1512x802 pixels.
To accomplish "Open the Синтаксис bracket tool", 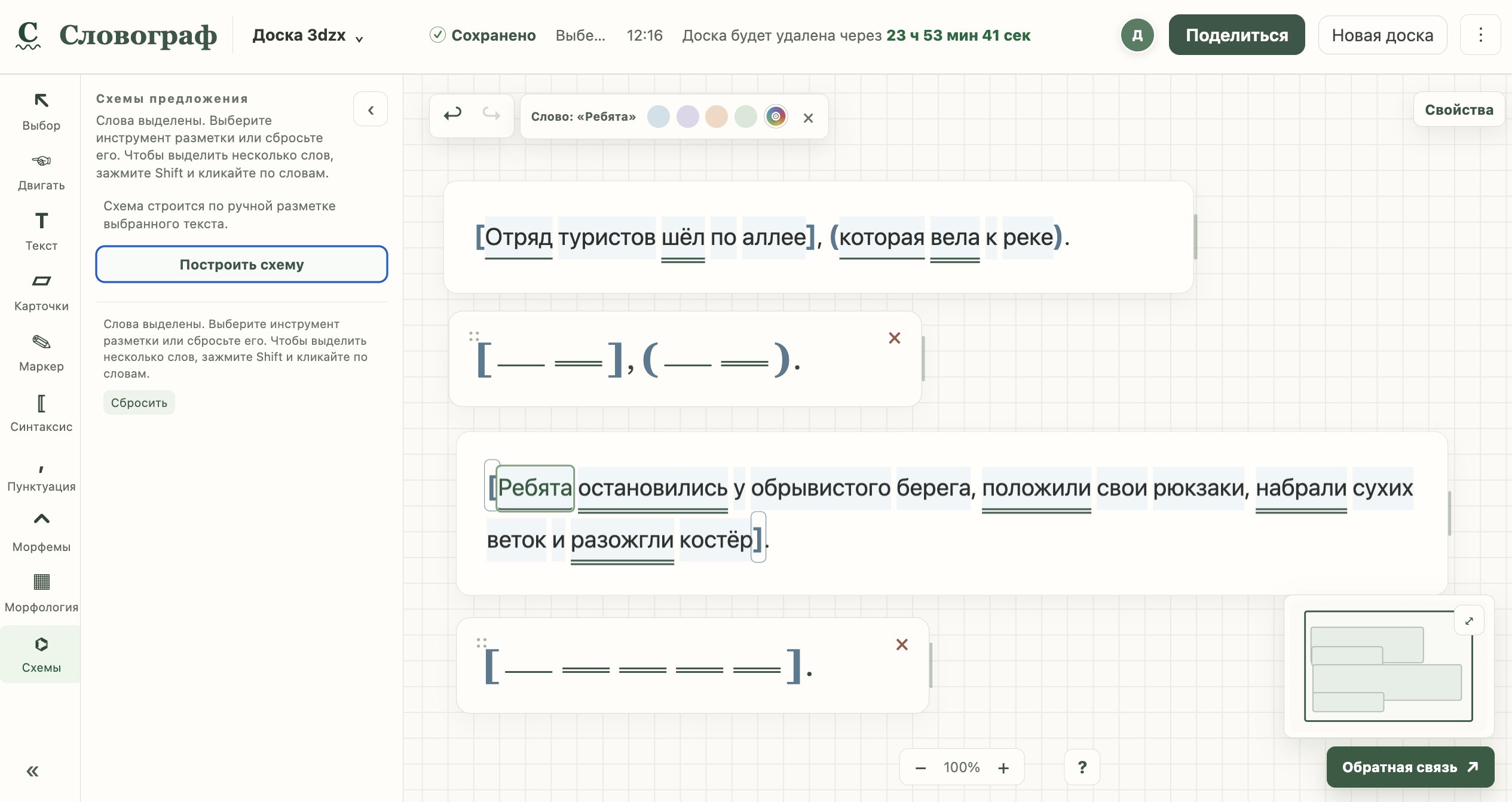I will pos(41,413).
